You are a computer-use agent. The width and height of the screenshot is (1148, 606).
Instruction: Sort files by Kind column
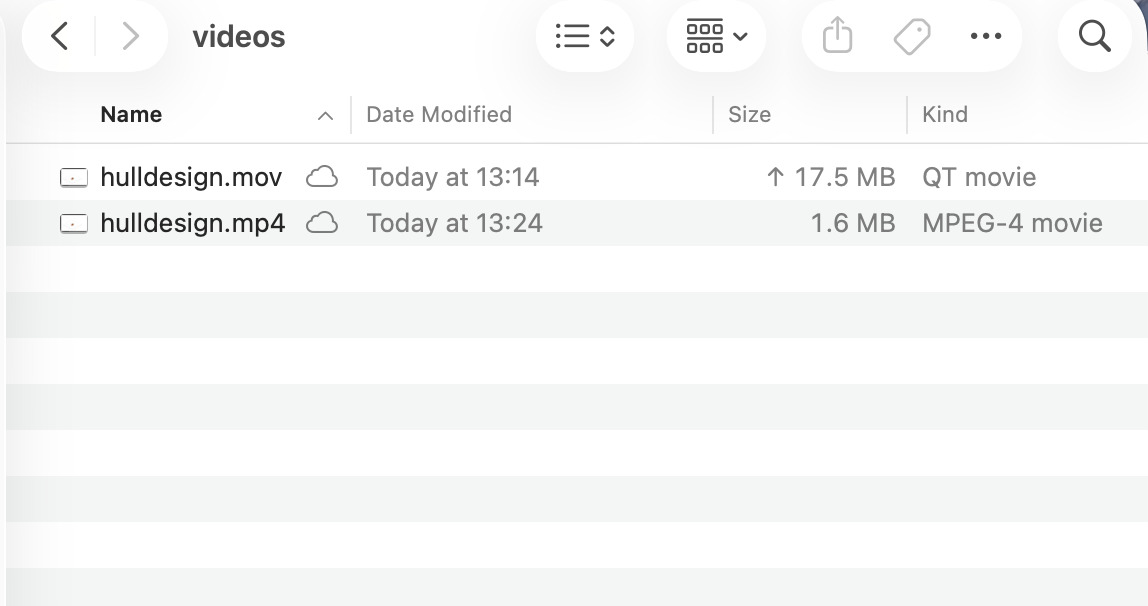[x=944, y=115]
